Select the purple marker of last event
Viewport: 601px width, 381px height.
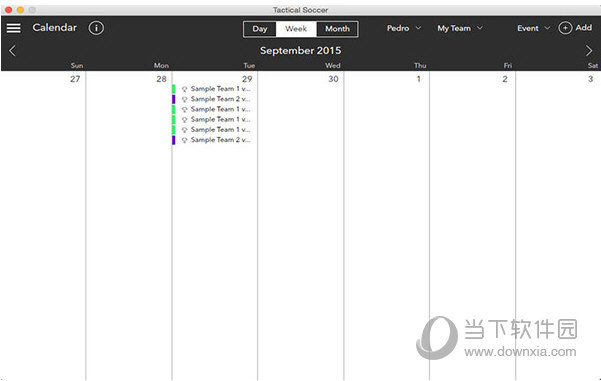tap(174, 140)
